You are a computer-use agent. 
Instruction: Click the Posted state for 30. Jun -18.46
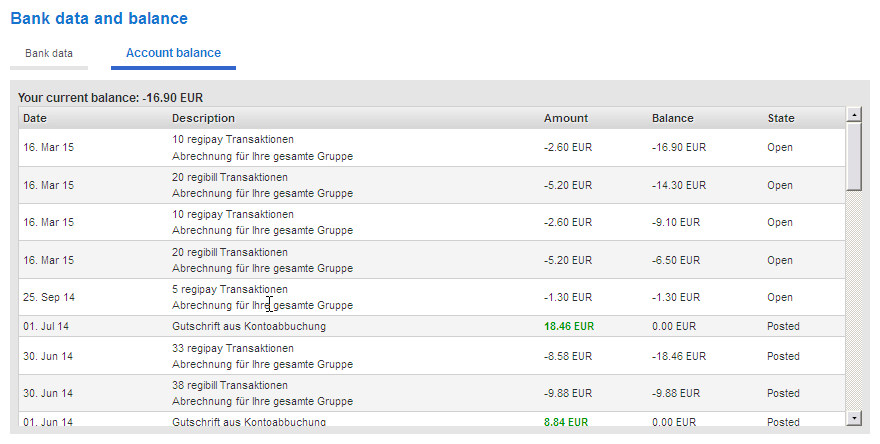click(x=783, y=356)
